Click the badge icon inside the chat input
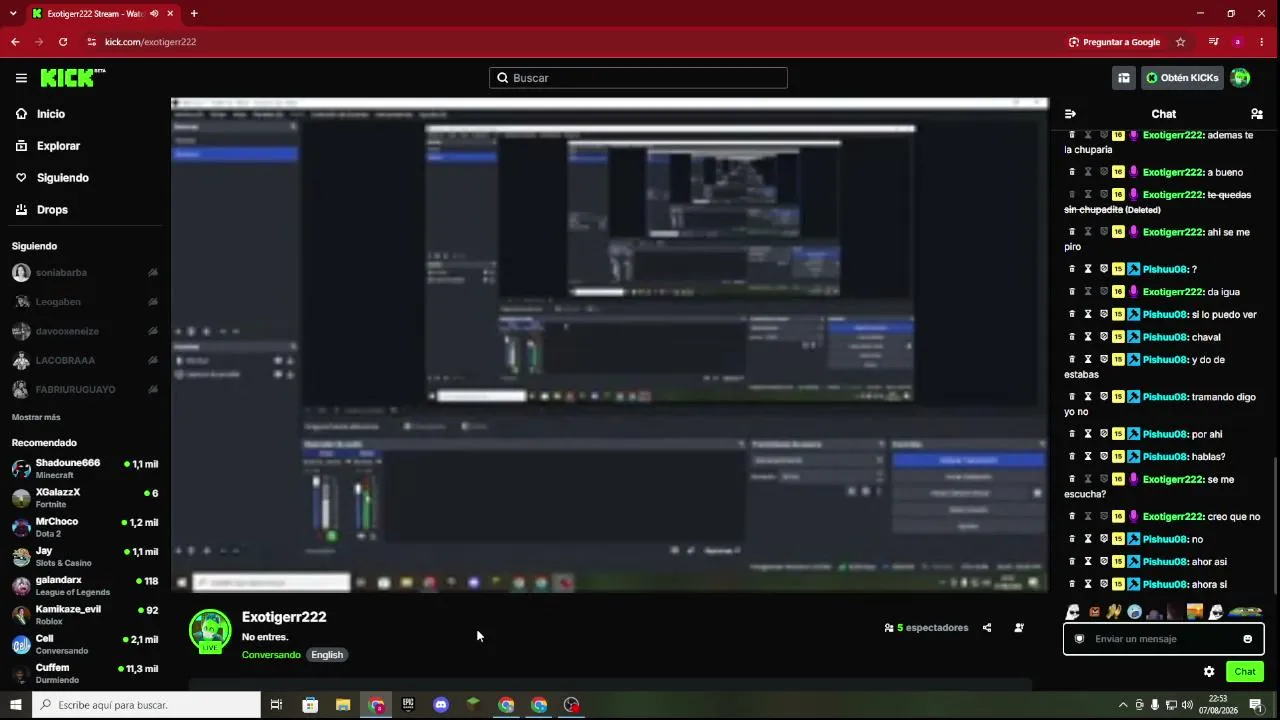The image size is (1280, 720). pos(1079,639)
